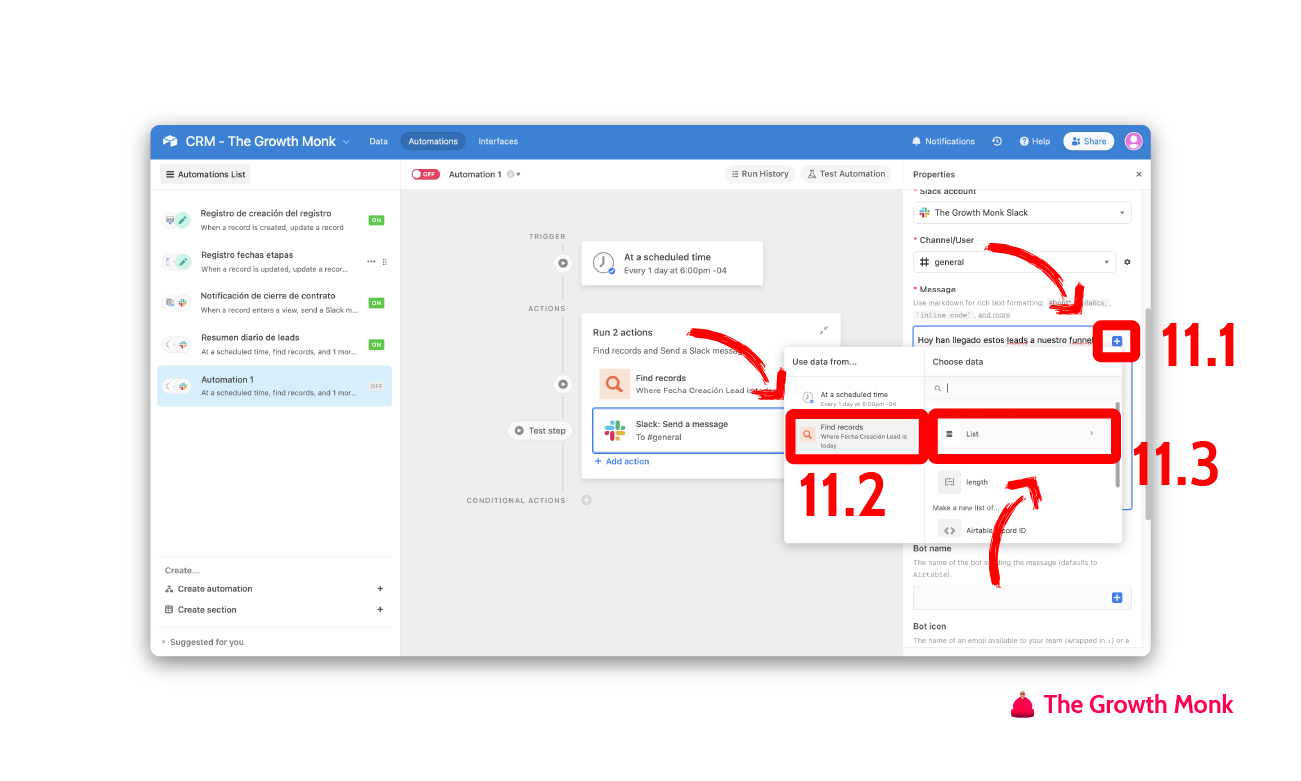Switch to the Data tab

[x=378, y=141]
